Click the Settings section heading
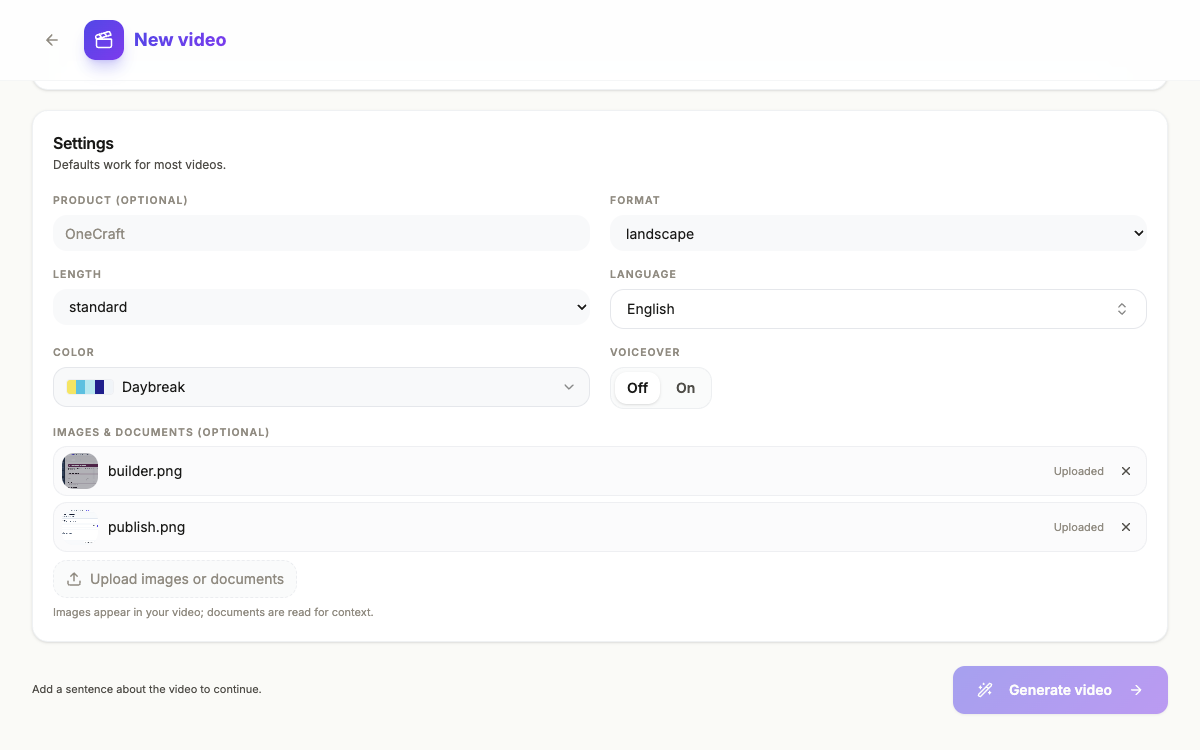The image size is (1200, 750). 83,143
